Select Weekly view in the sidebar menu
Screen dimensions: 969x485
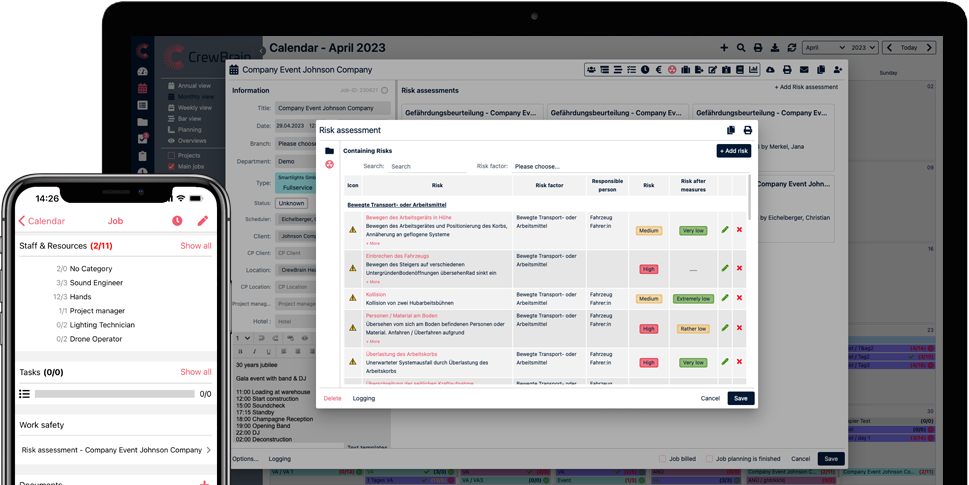pyautogui.click(x=194, y=107)
